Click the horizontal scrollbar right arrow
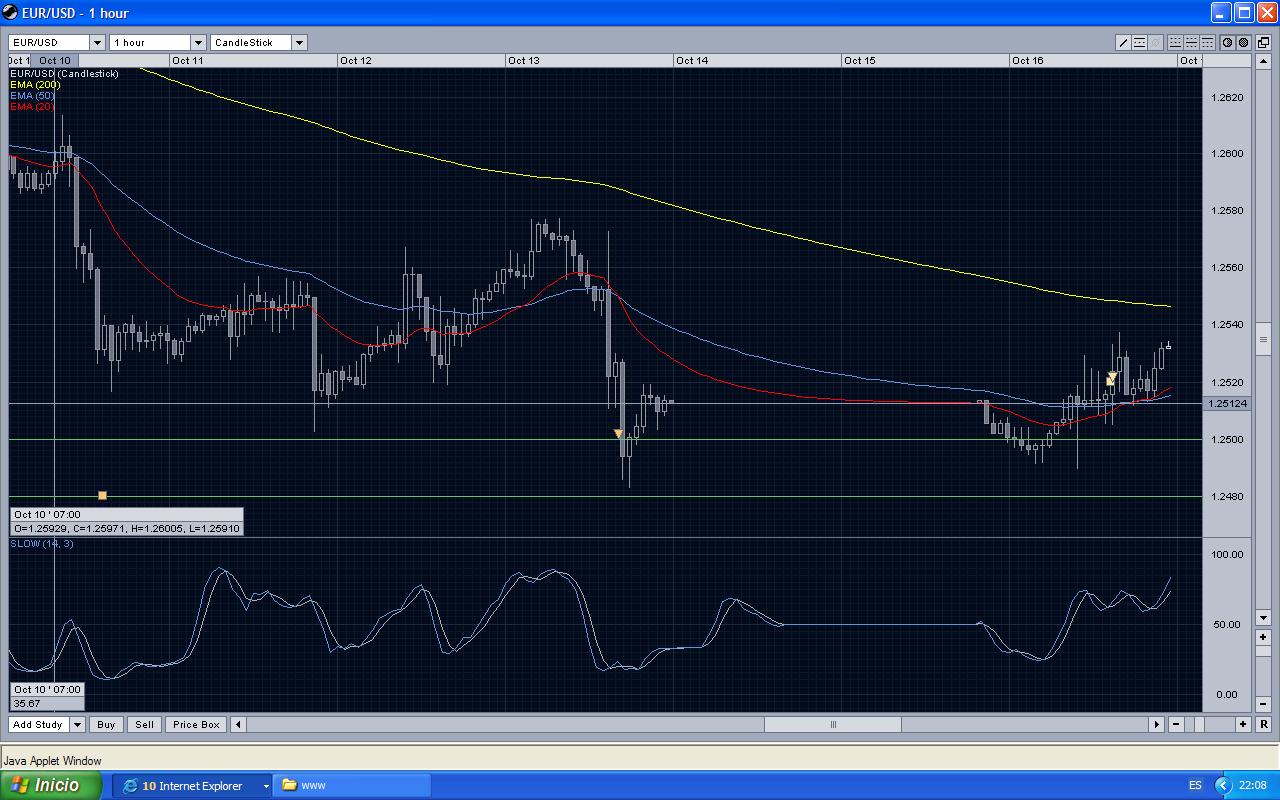 pyautogui.click(x=1156, y=724)
